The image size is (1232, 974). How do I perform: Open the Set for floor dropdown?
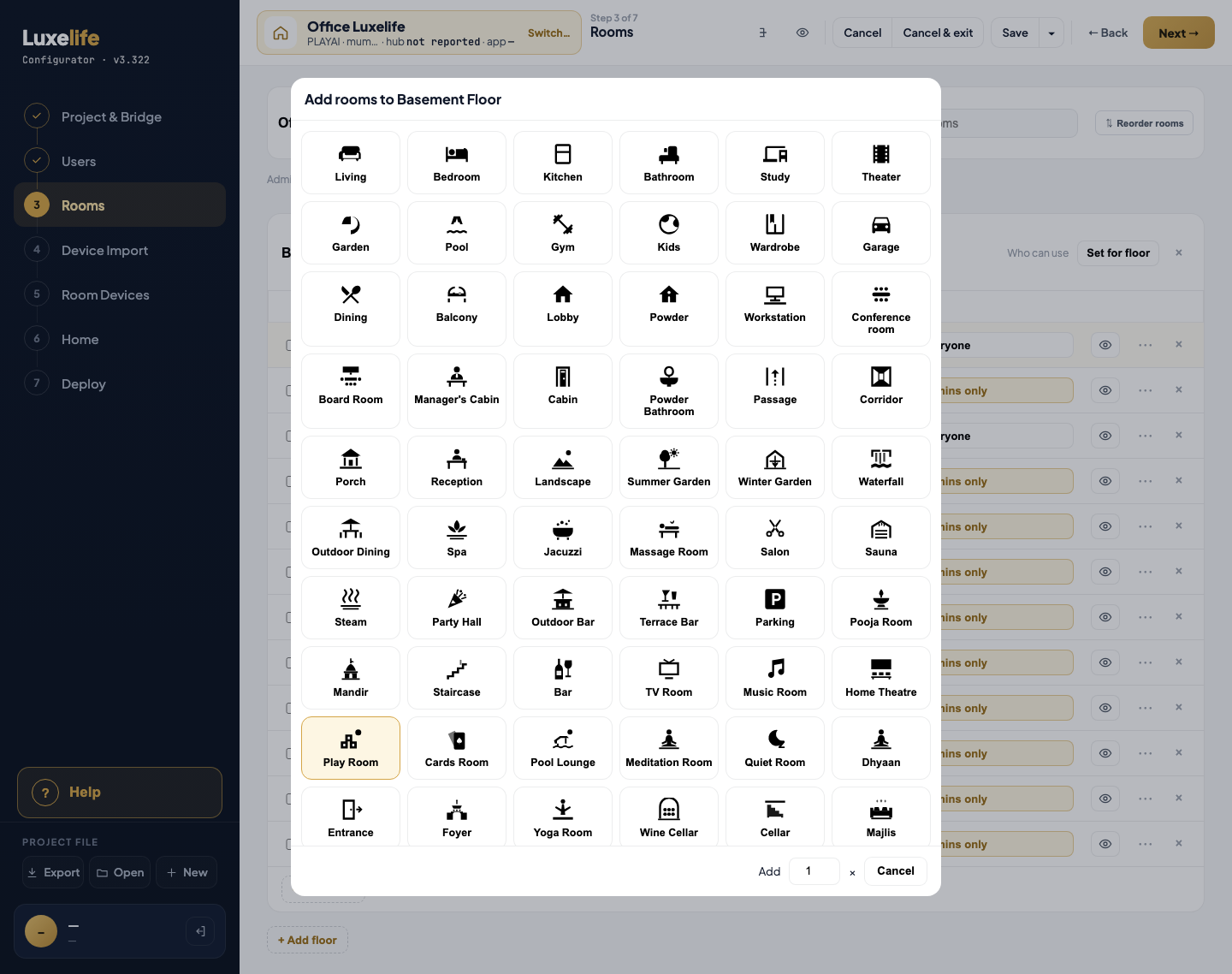[x=1118, y=253]
